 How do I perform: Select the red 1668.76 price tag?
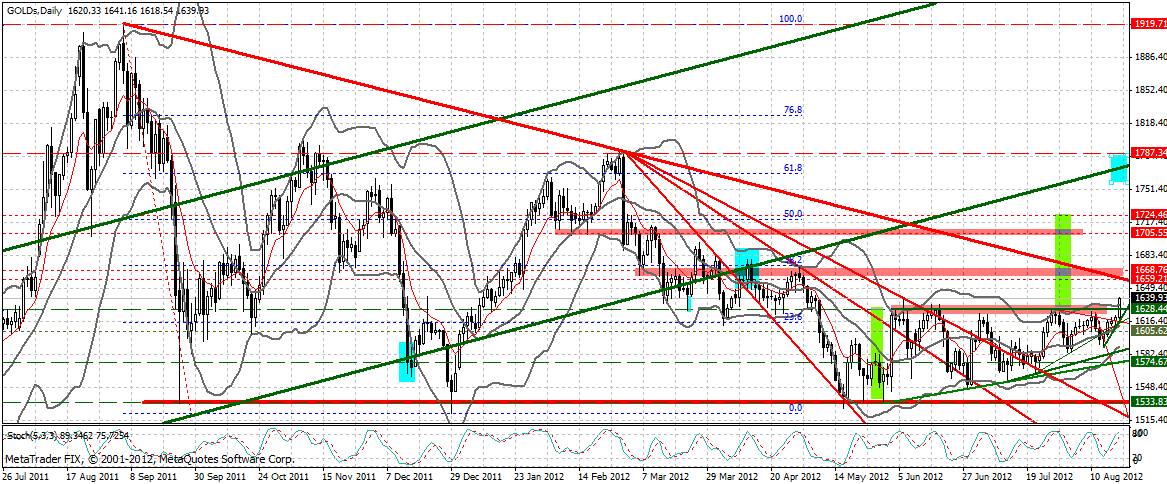(x=1148, y=269)
